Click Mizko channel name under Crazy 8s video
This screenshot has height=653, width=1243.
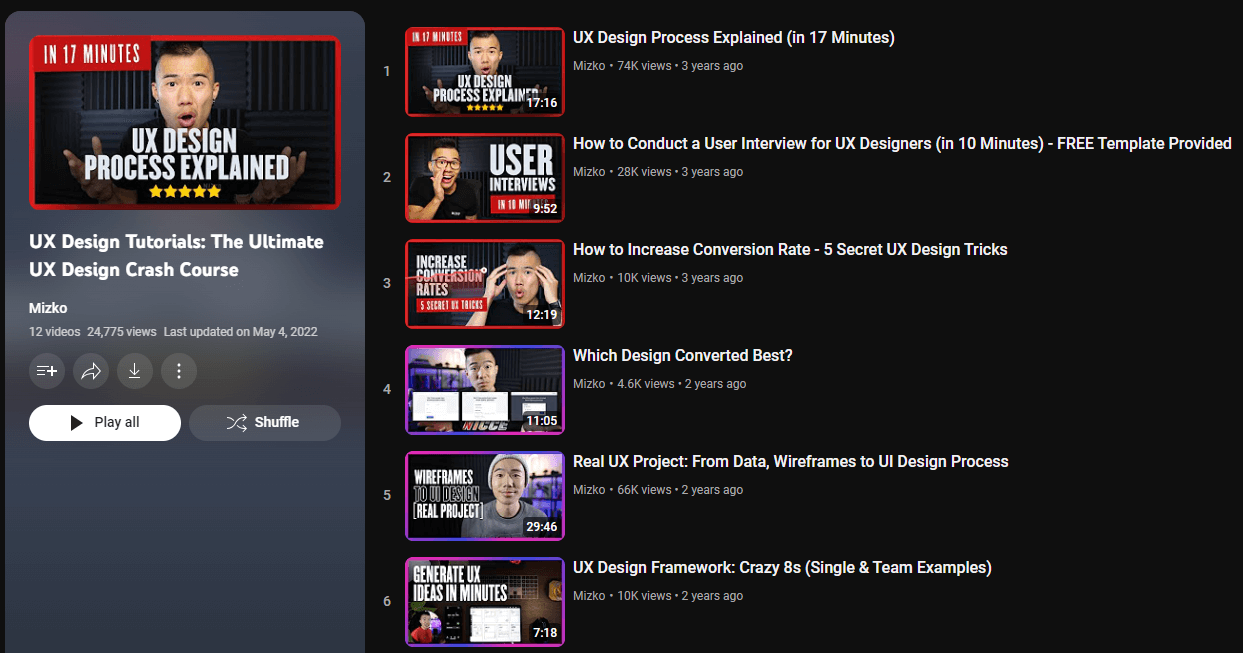pos(589,596)
